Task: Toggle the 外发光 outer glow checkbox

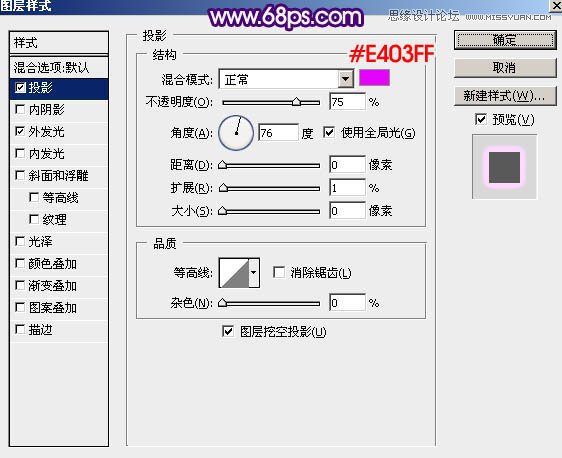Action: tap(20, 132)
